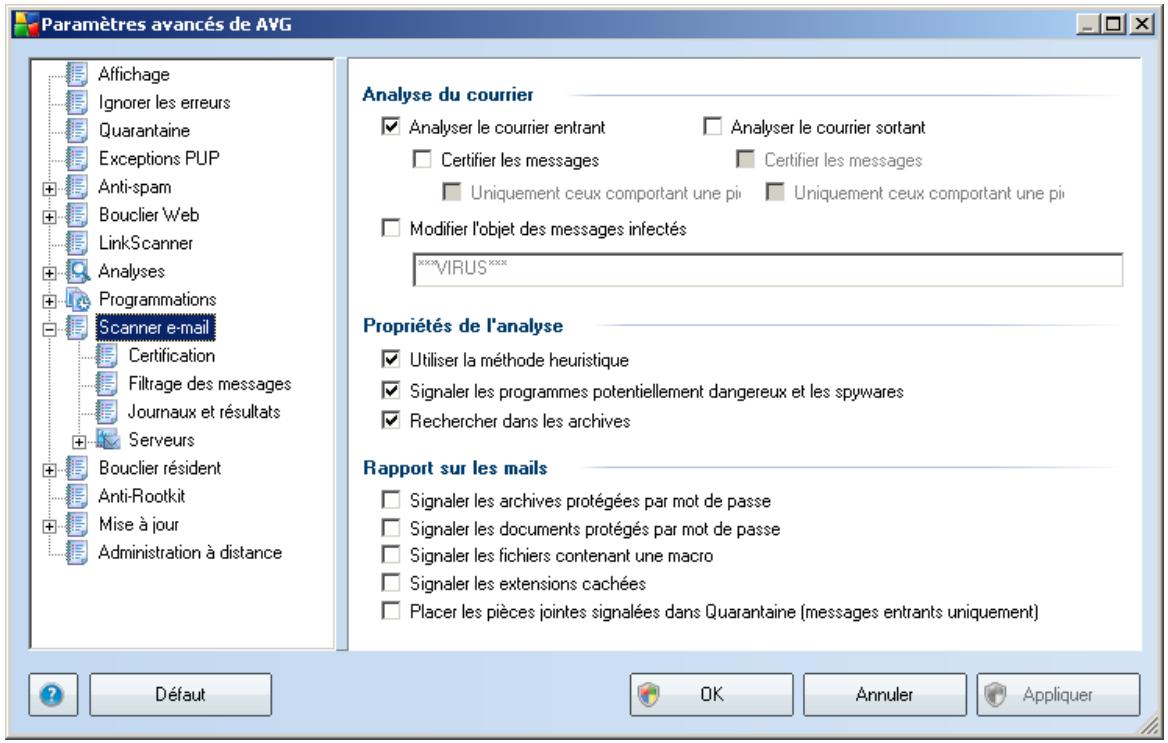Screen dimensions: 1168x743
Task: Collapse the Scanner e-mail tree node
Action: point(49,329)
